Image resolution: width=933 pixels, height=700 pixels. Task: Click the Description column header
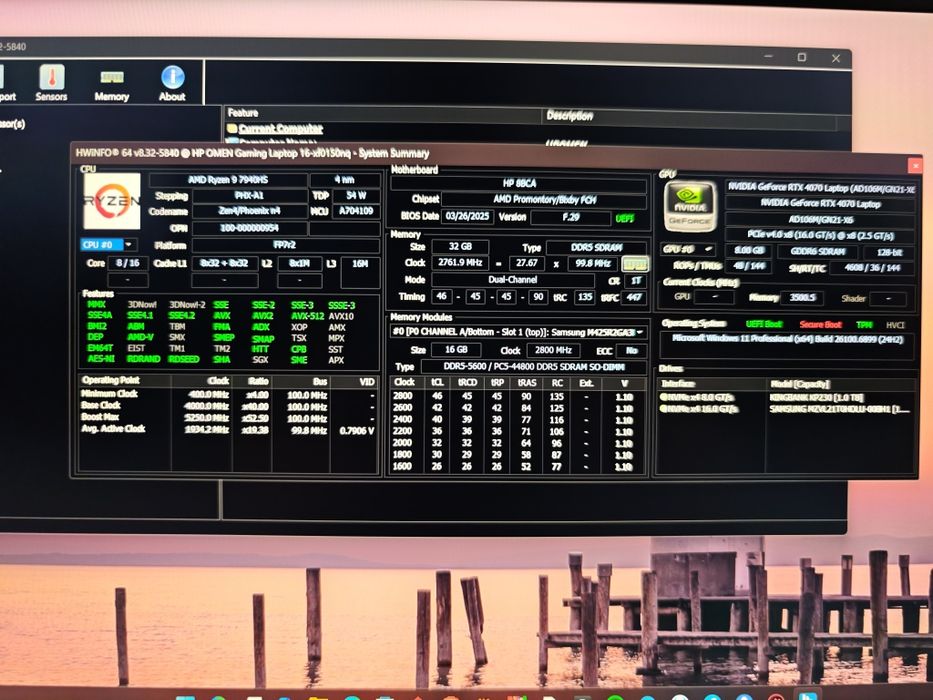[569, 115]
